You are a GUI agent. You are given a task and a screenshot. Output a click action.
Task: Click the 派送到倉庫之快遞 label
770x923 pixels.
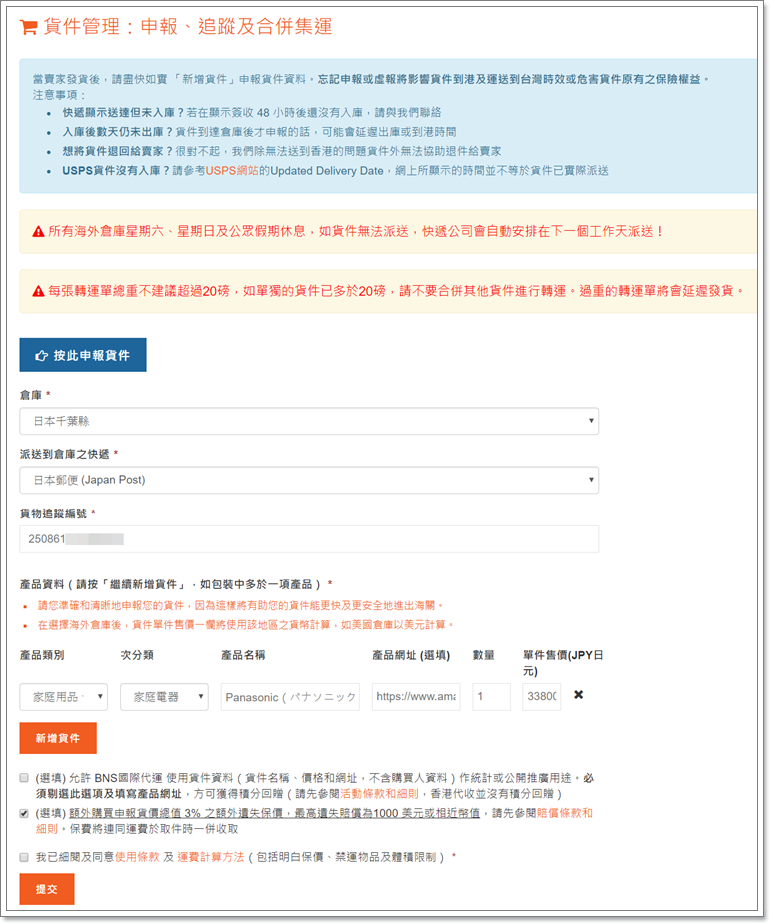[x=65, y=454]
